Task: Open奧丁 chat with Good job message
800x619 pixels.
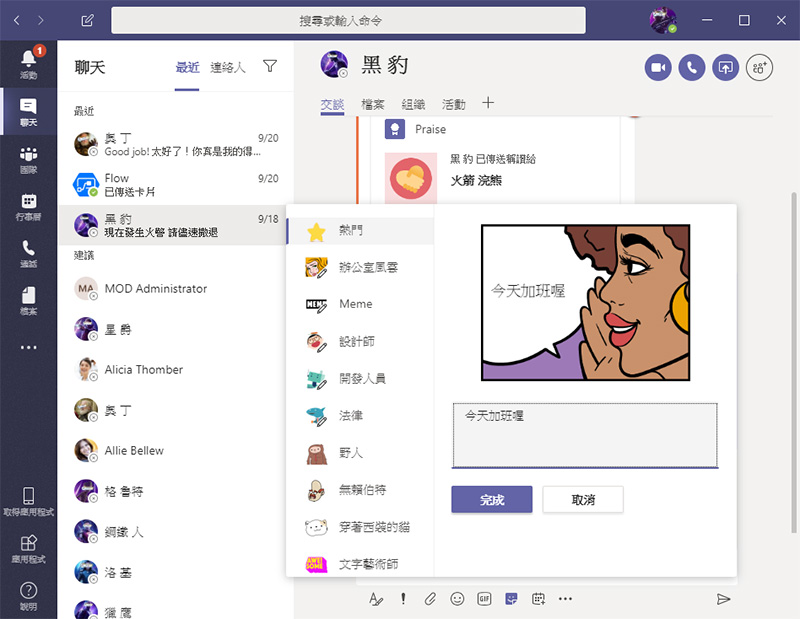Action: 176,144
